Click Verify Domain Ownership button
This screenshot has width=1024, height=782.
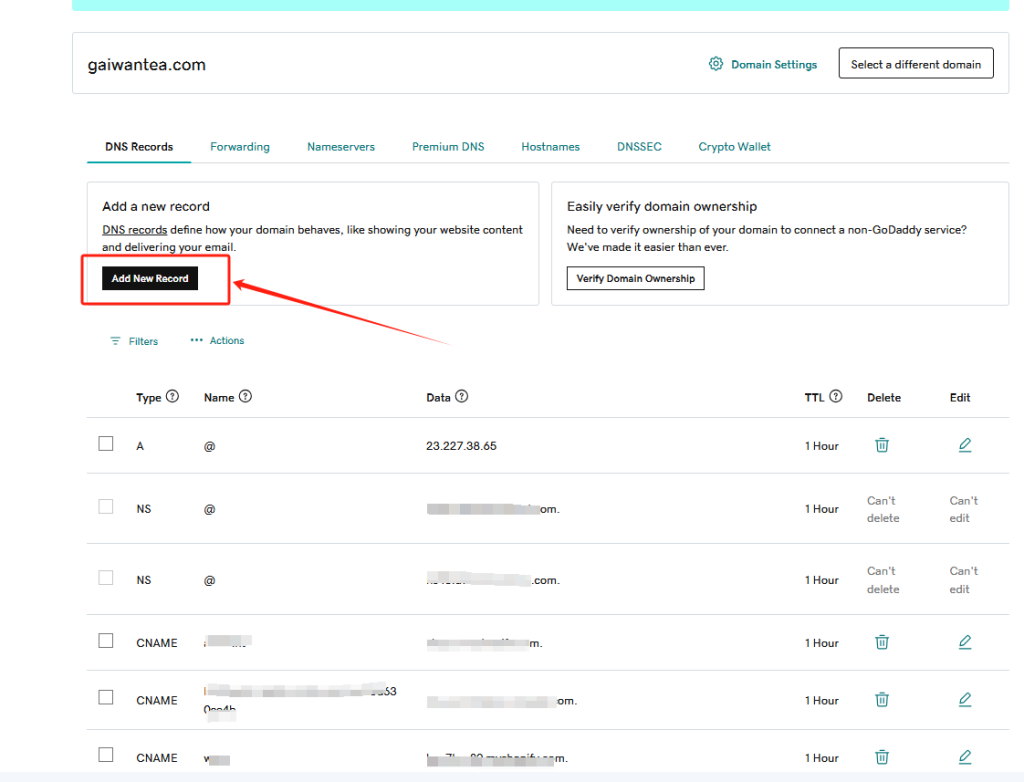[x=635, y=278]
